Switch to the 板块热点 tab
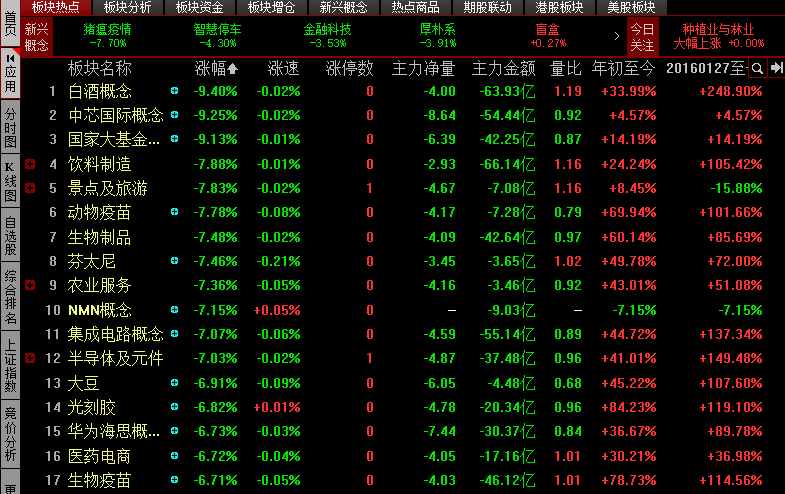The height and width of the screenshot is (494, 785). pyautogui.click(x=56, y=7)
